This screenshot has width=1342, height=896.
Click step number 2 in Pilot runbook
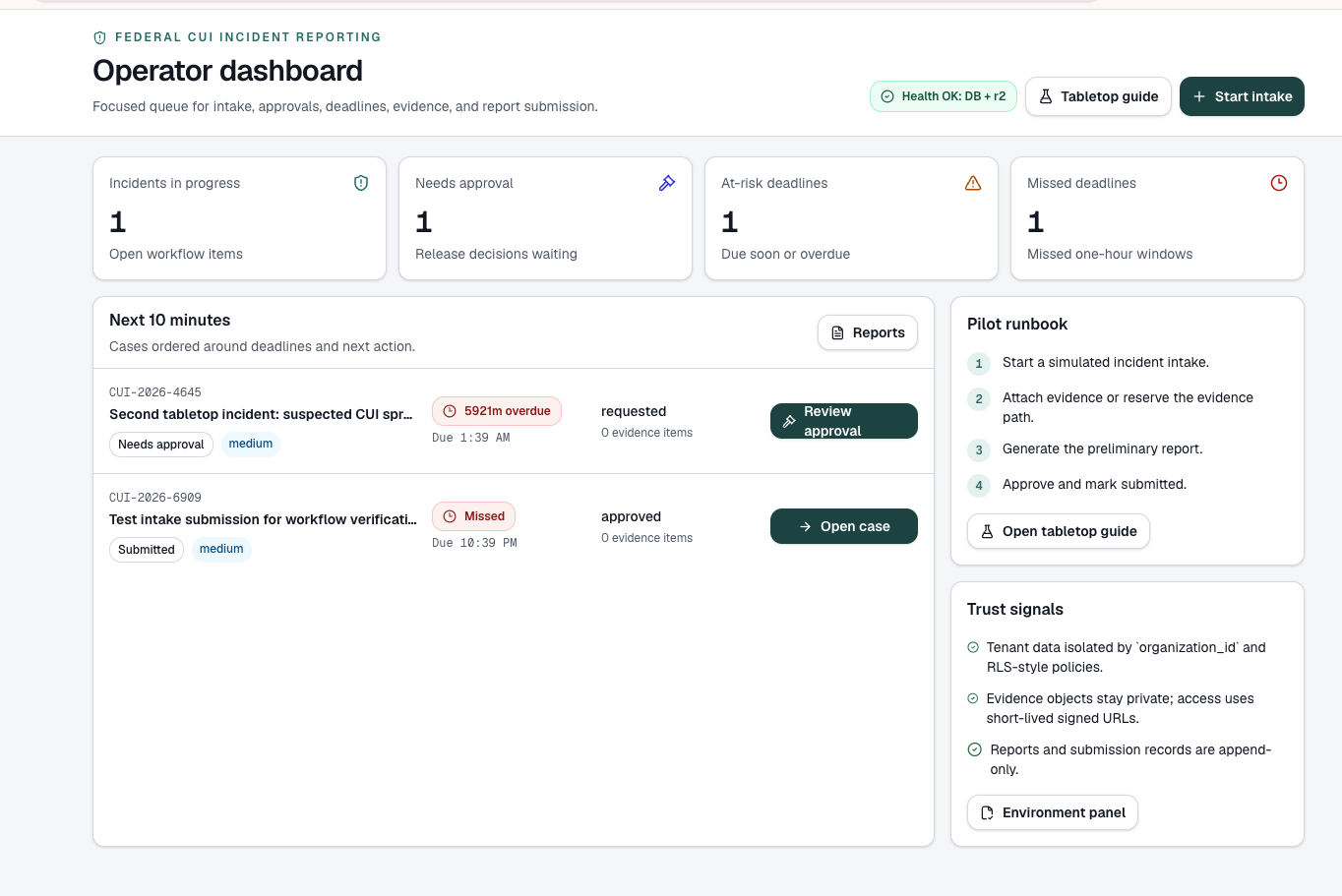[x=979, y=399]
